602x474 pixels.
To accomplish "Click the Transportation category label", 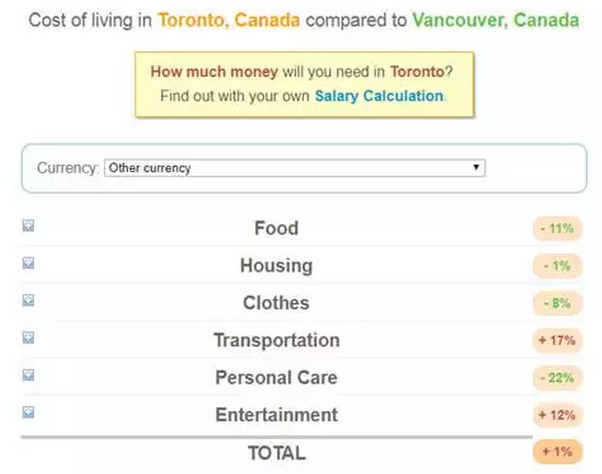I will coord(276,341).
